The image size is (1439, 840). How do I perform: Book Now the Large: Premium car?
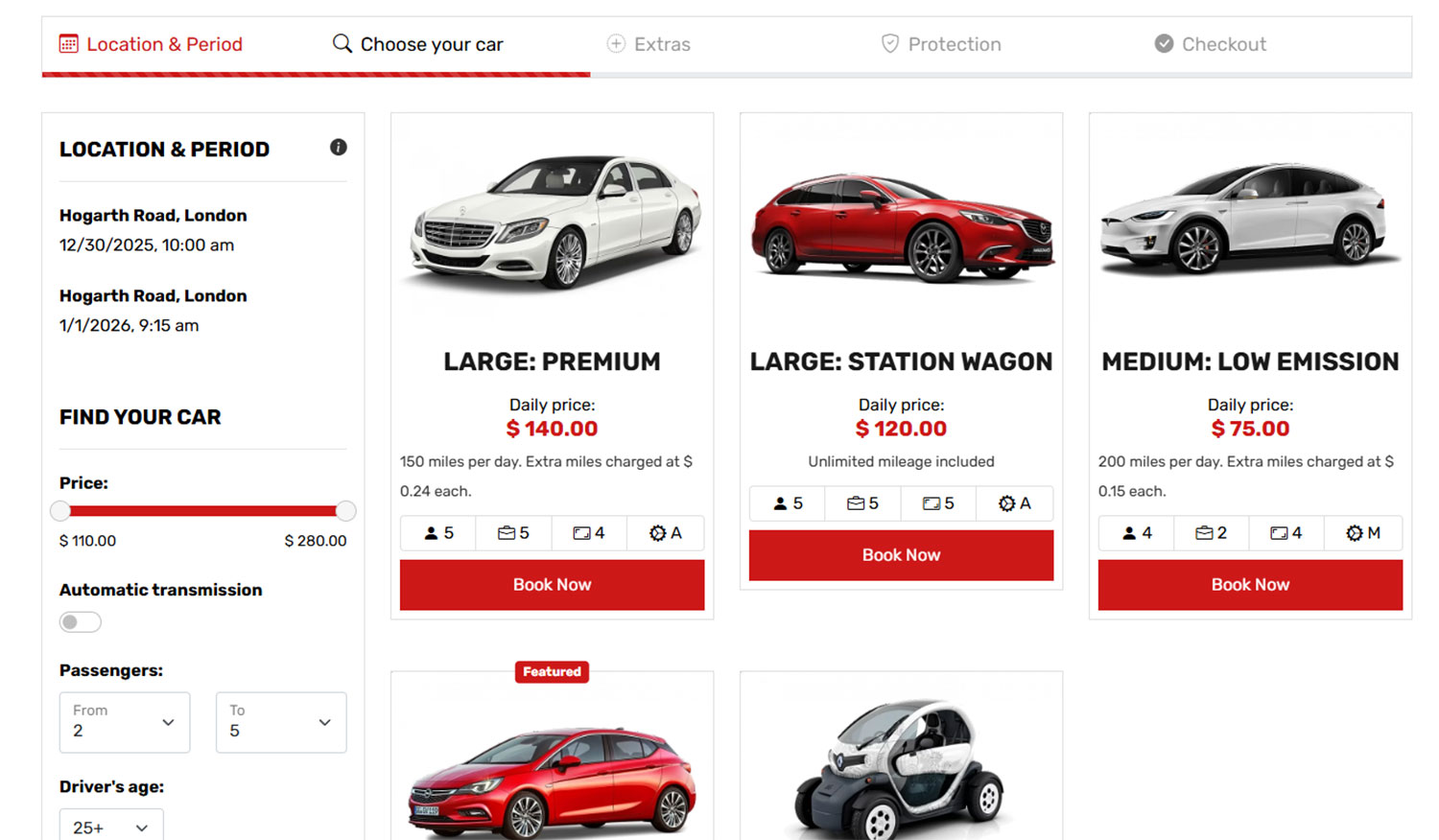pyautogui.click(x=552, y=585)
